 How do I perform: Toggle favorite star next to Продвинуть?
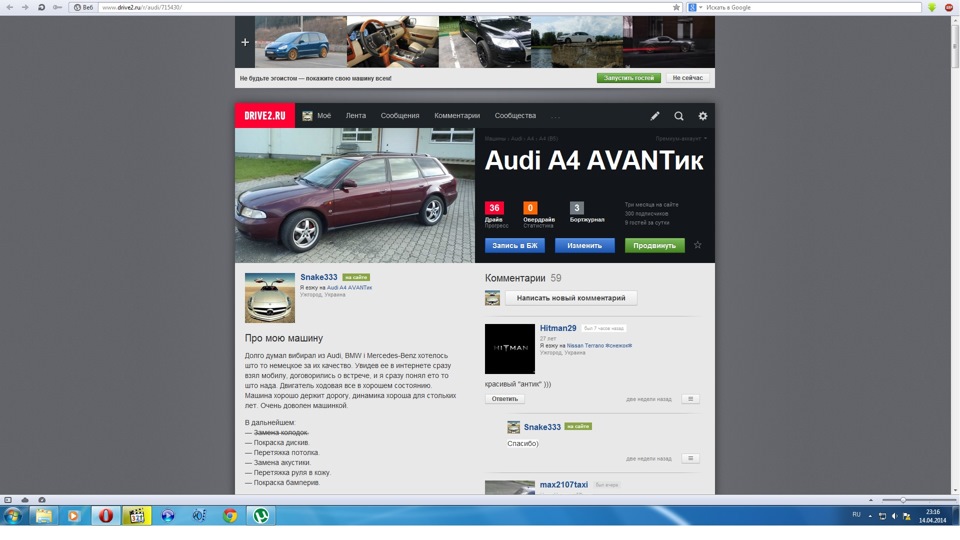[x=697, y=245]
